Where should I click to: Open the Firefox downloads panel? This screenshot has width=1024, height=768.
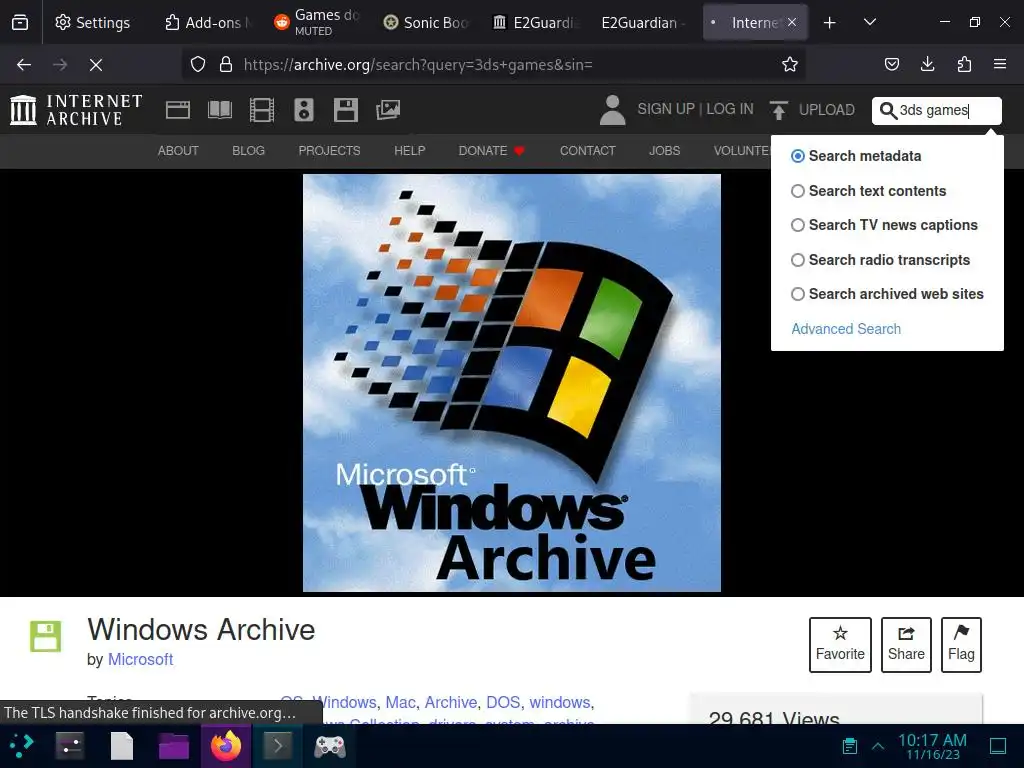point(927,64)
